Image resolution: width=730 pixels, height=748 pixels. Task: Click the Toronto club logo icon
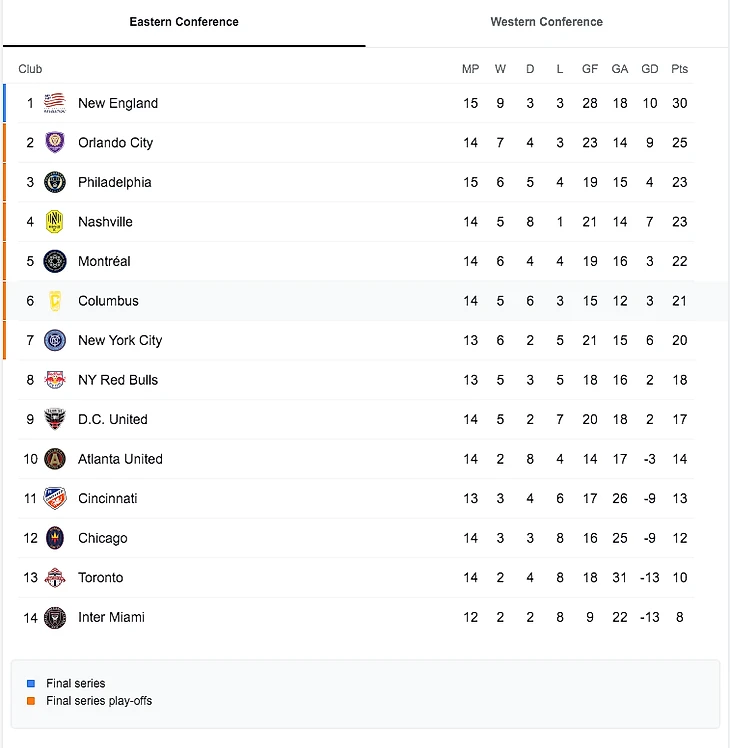point(55,578)
